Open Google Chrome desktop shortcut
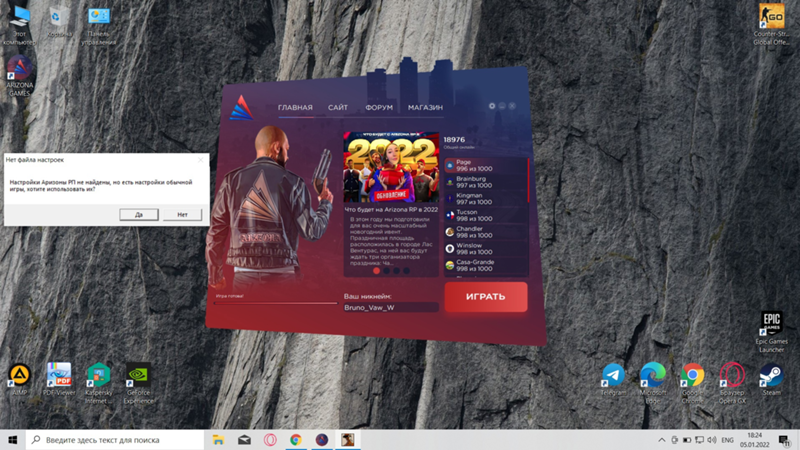Viewport: 800px width, 450px height. pyautogui.click(x=692, y=383)
